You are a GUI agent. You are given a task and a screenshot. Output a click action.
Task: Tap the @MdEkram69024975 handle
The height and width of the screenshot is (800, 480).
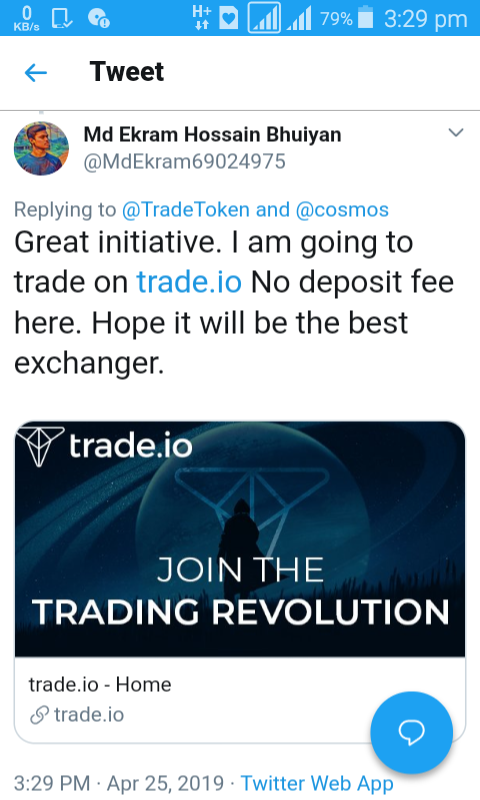coord(185,162)
